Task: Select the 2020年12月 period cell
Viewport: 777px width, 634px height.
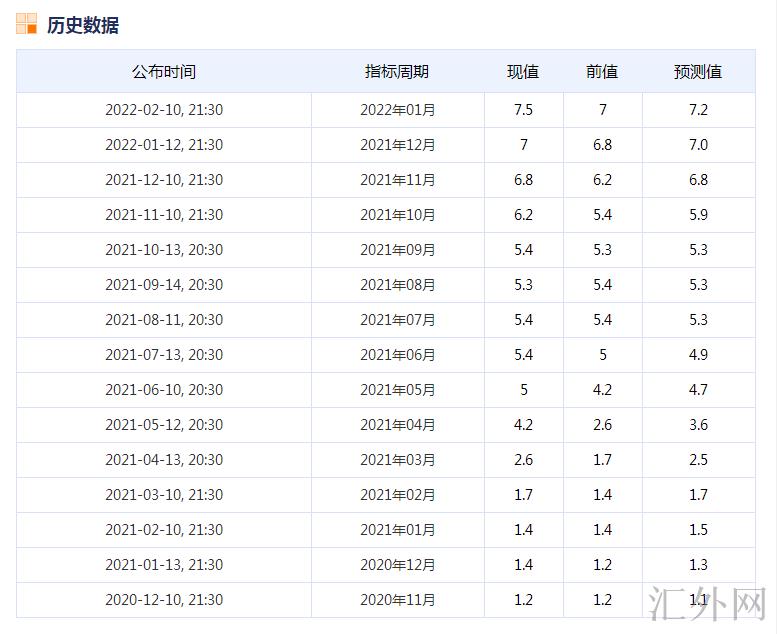Action: tap(397, 565)
